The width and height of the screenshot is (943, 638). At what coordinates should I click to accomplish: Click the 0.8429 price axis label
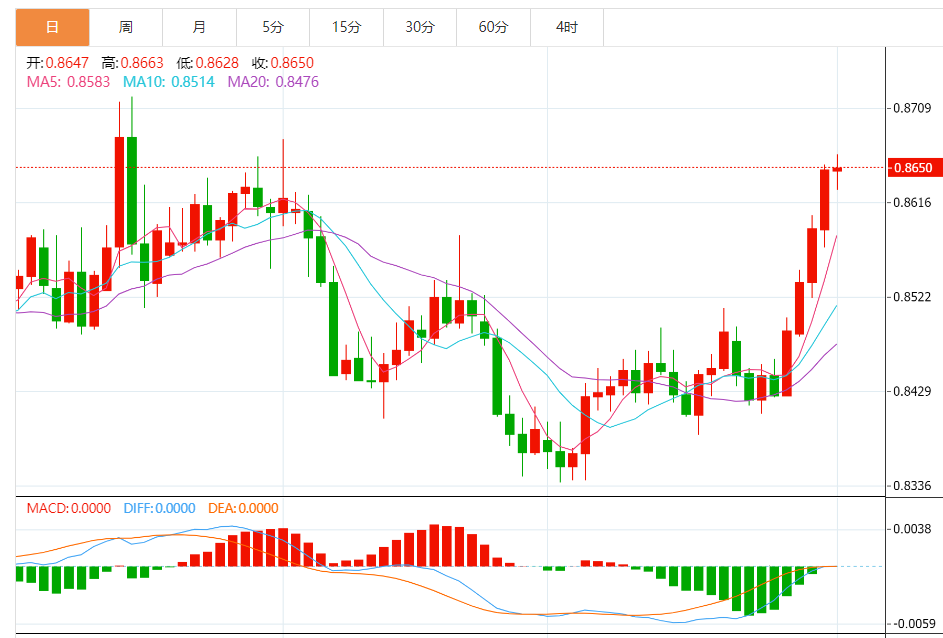click(x=912, y=391)
